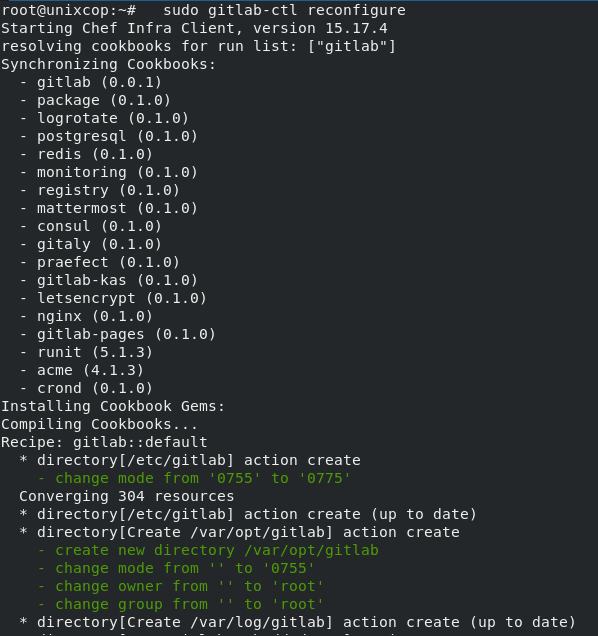The width and height of the screenshot is (598, 636).
Task: Click the 'Synchronizing Cookbooks:' heading line
Action: [x=108, y=64]
